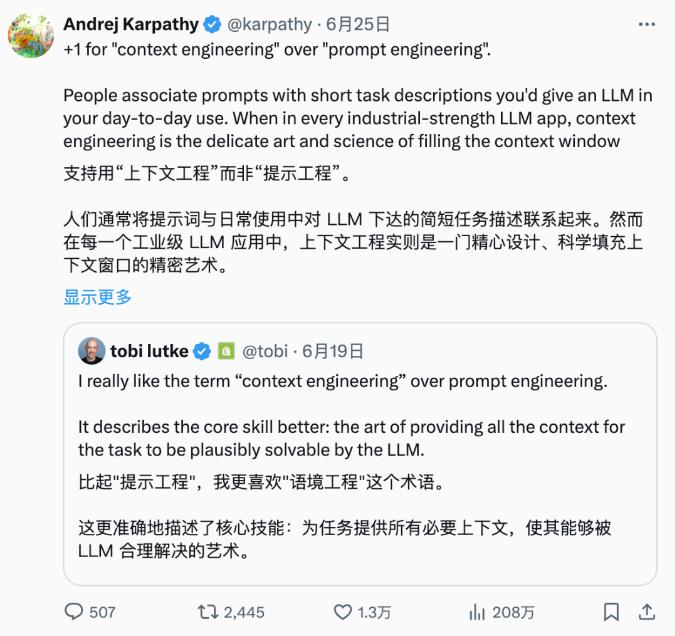The height and width of the screenshot is (636, 675).
Task: Click the 6月19日 quoted post date
Action: [333, 351]
